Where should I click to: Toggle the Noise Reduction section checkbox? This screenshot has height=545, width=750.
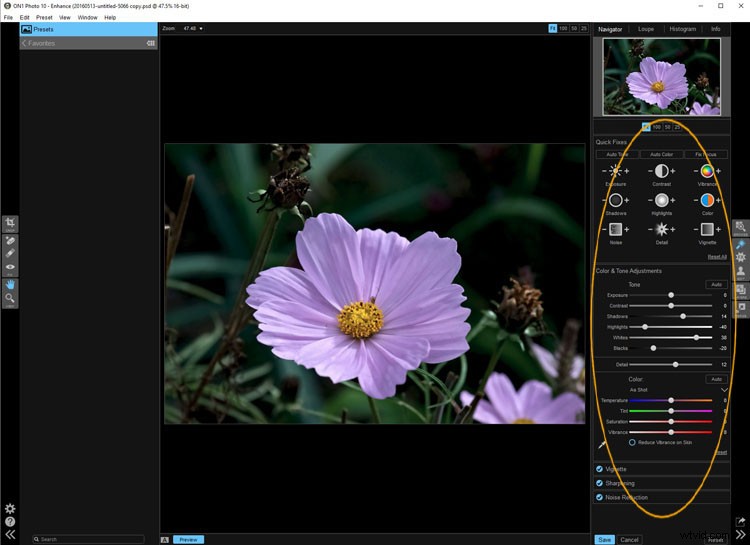[599, 497]
